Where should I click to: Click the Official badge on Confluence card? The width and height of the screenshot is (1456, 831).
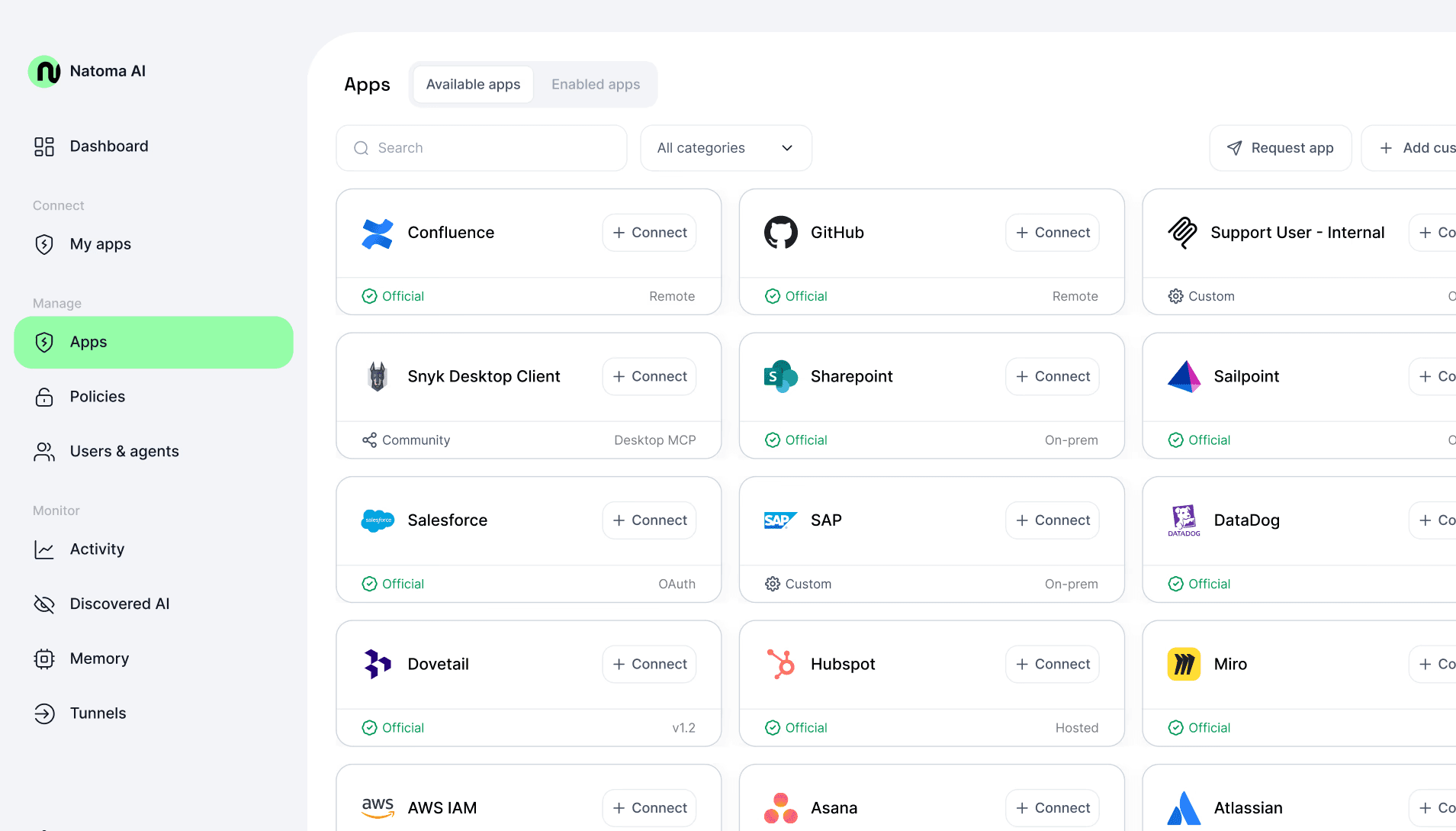393,297
